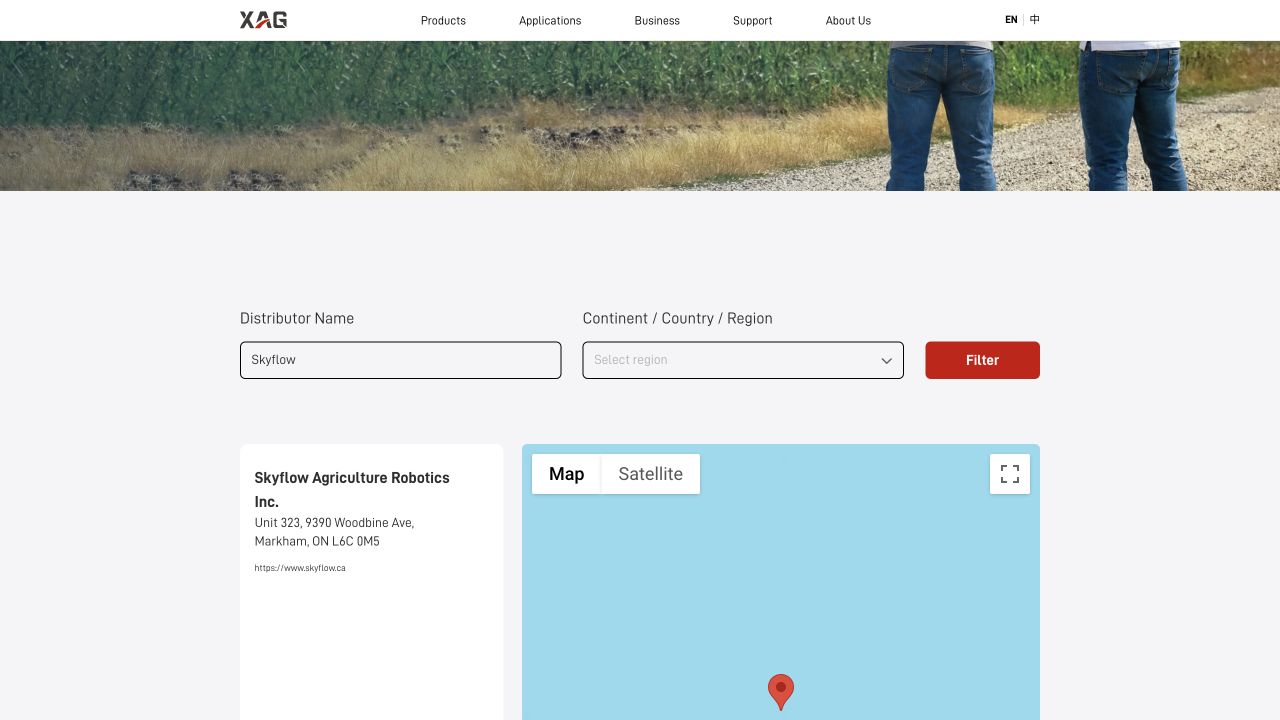1280x720 pixels.
Task: Expand the region dropdown chevron
Action: pyautogui.click(x=886, y=361)
